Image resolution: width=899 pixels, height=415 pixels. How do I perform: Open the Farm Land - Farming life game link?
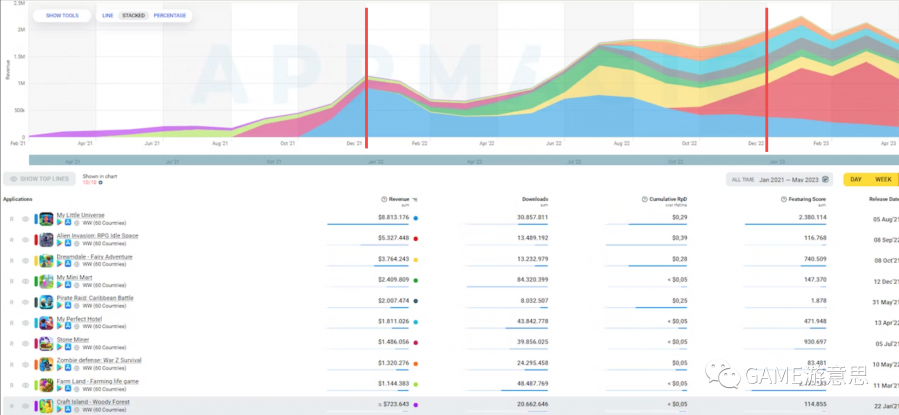(97, 381)
